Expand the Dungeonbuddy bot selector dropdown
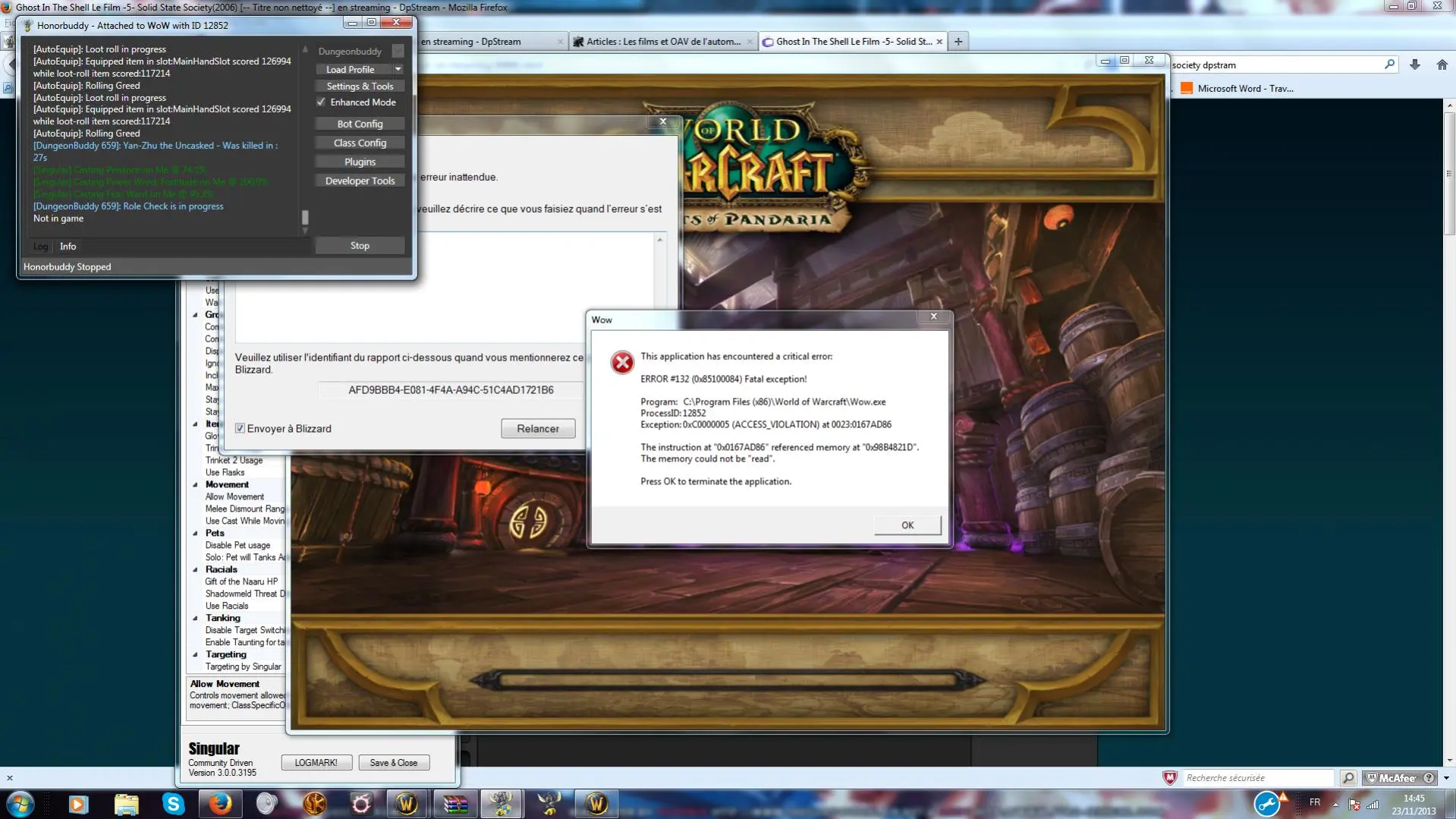 coord(398,52)
